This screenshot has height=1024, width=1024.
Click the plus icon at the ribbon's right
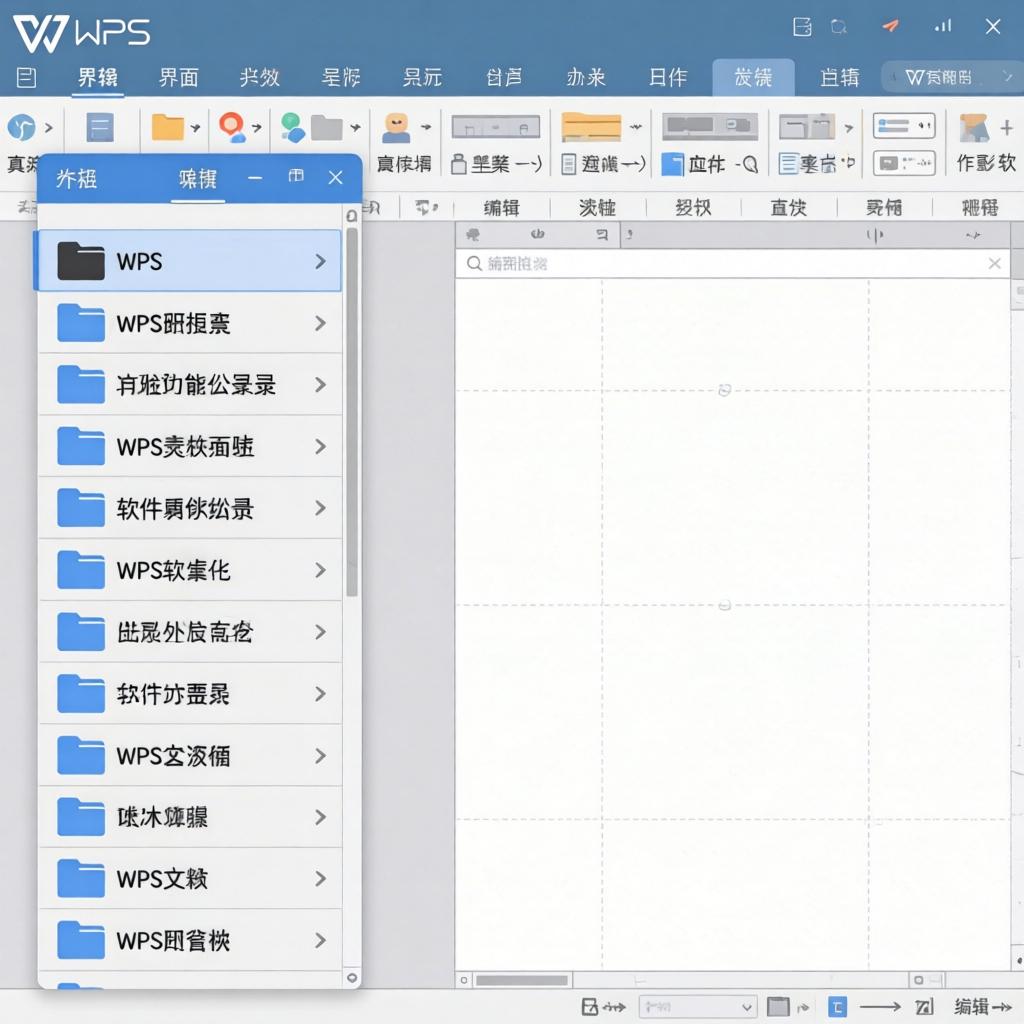click(x=1006, y=128)
